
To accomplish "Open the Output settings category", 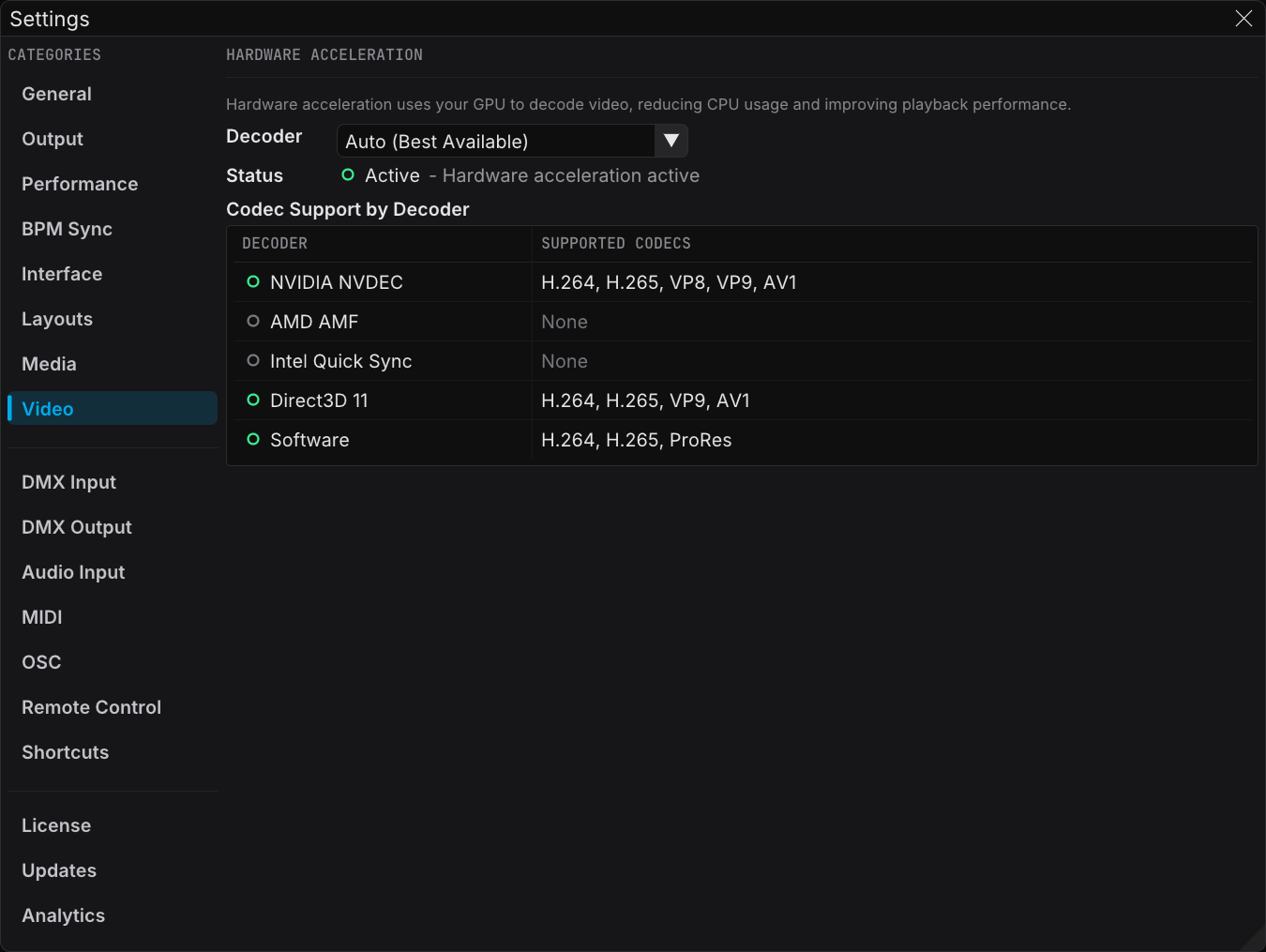I will pos(112,139).
